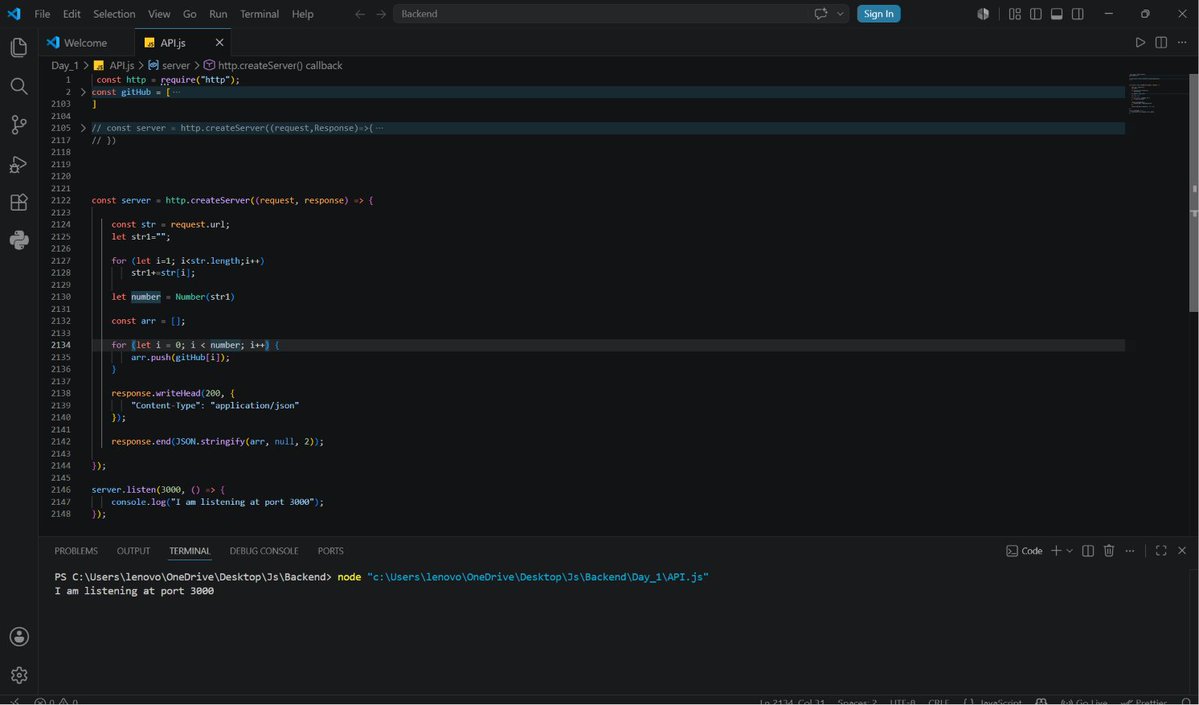
Task: Open the chat dropdown chevron
Action: [840, 14]
